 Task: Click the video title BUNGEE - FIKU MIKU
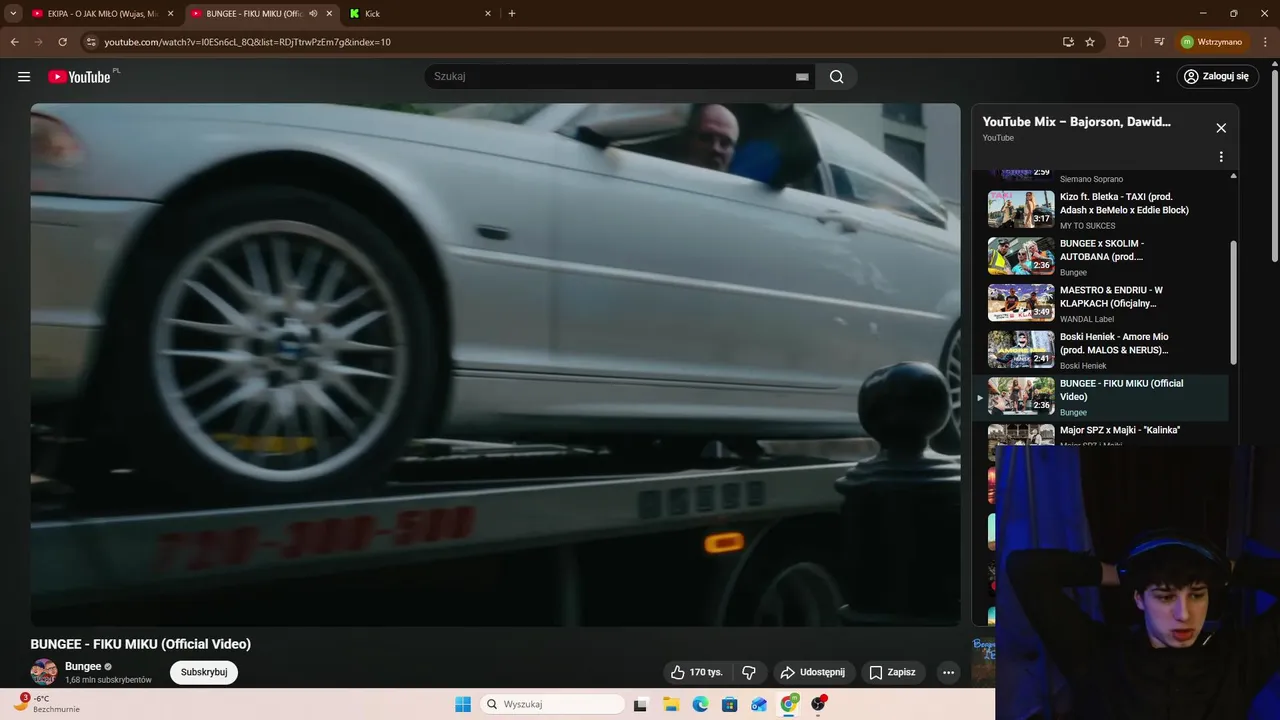coord(141,644)
